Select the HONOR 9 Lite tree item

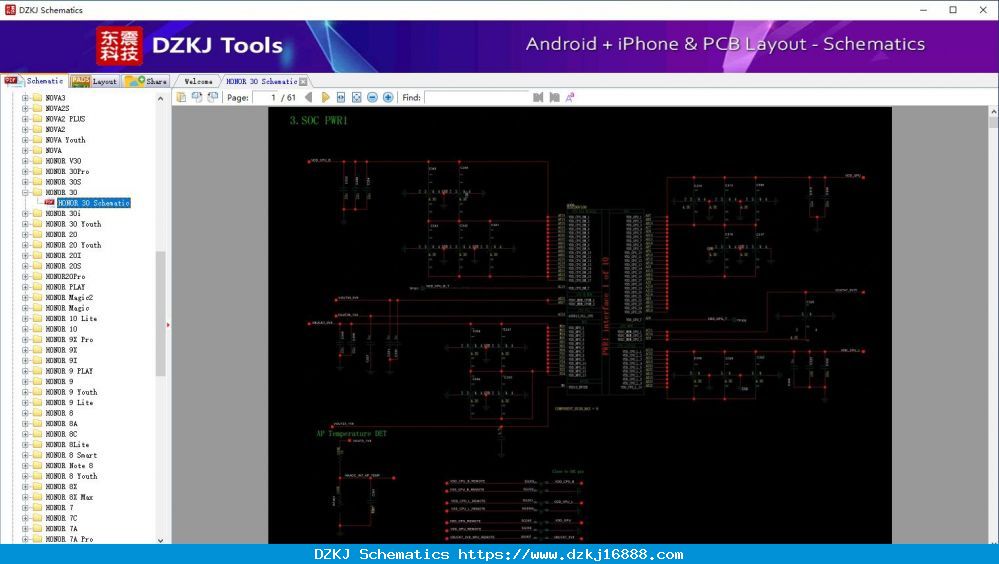pyautogui.click(x=69, y=403)
